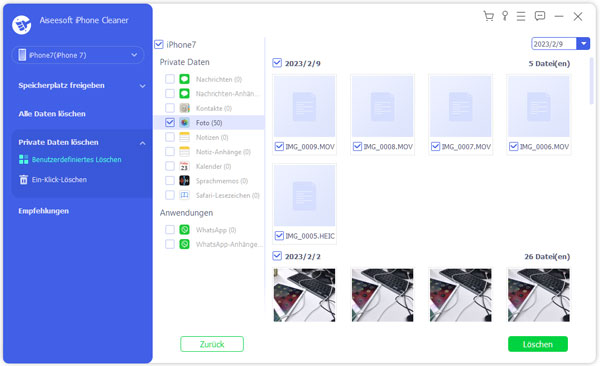Uncheck the IMG_0005.HEIC checkbox
This screenshot has height=366, width=600.
point(279,235)
